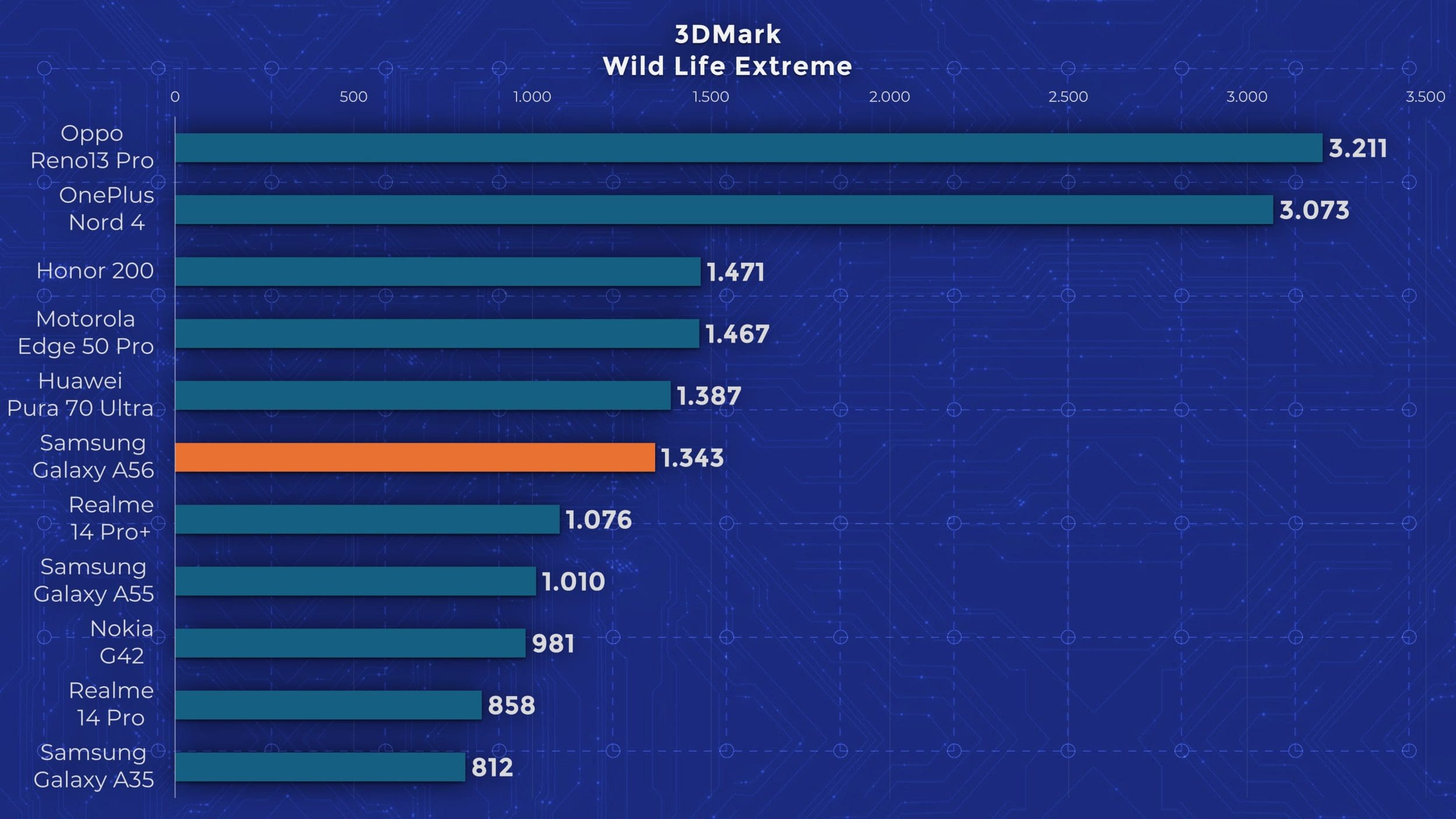
Task: Click the 1.076 score value
Action: (x=599, y=520)
